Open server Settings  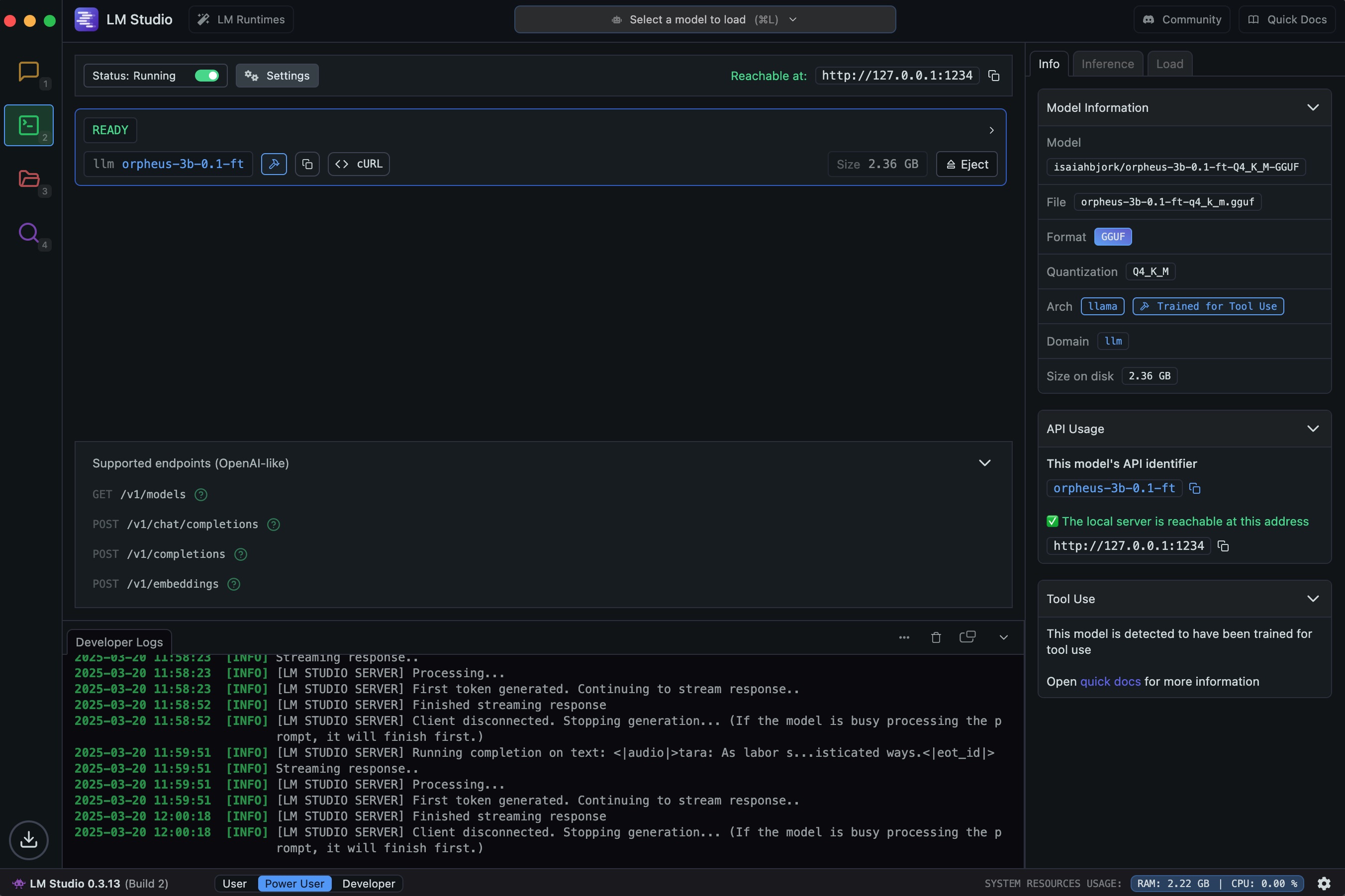277,76
